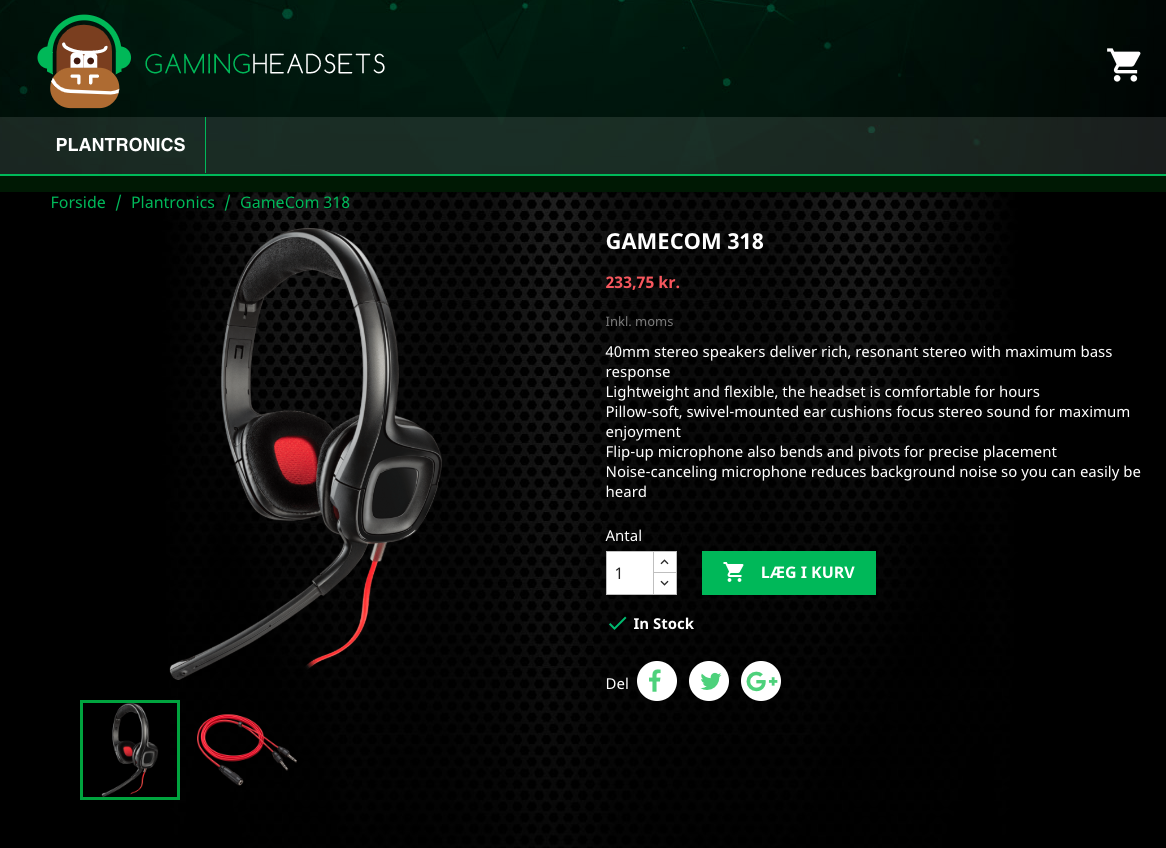Select the red cable thumbnail

point(245,750)
